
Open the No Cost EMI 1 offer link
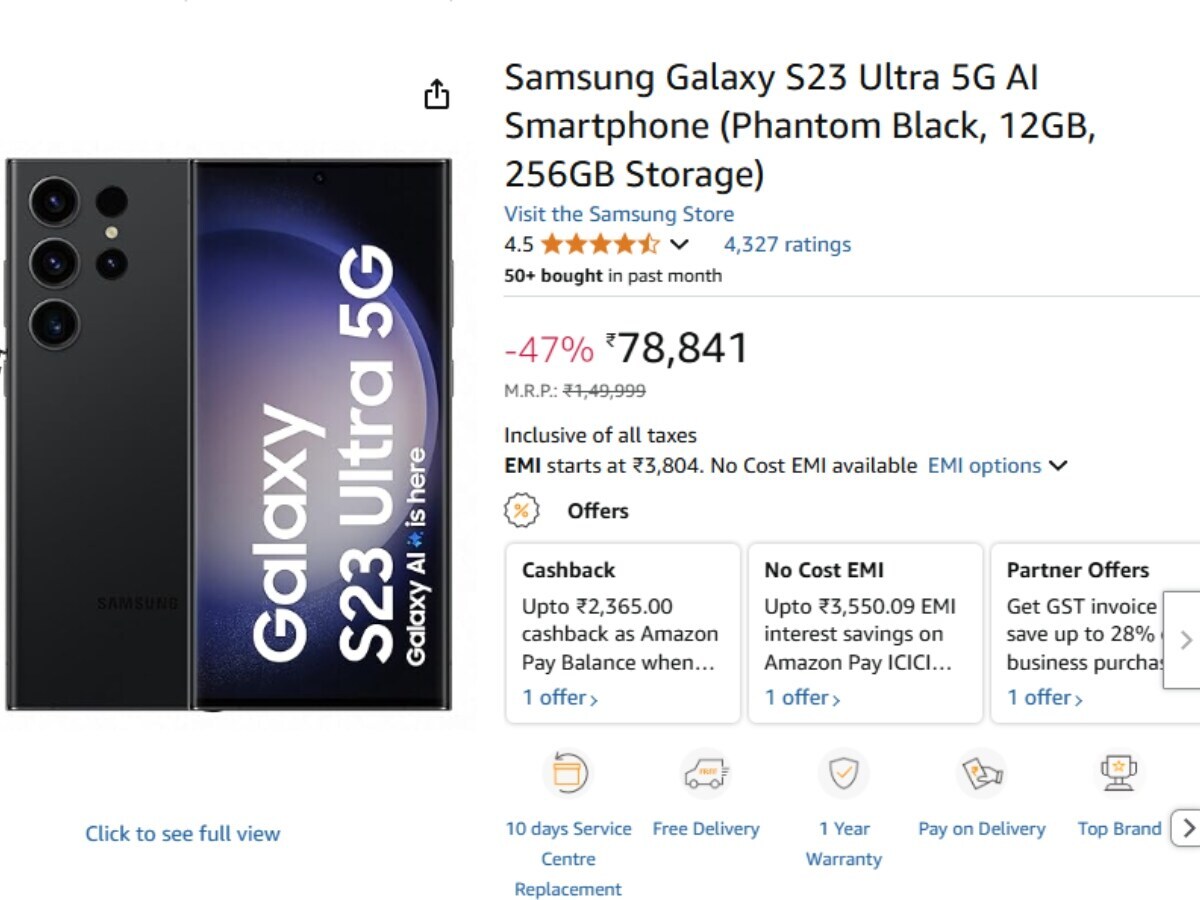click(802, 698)
